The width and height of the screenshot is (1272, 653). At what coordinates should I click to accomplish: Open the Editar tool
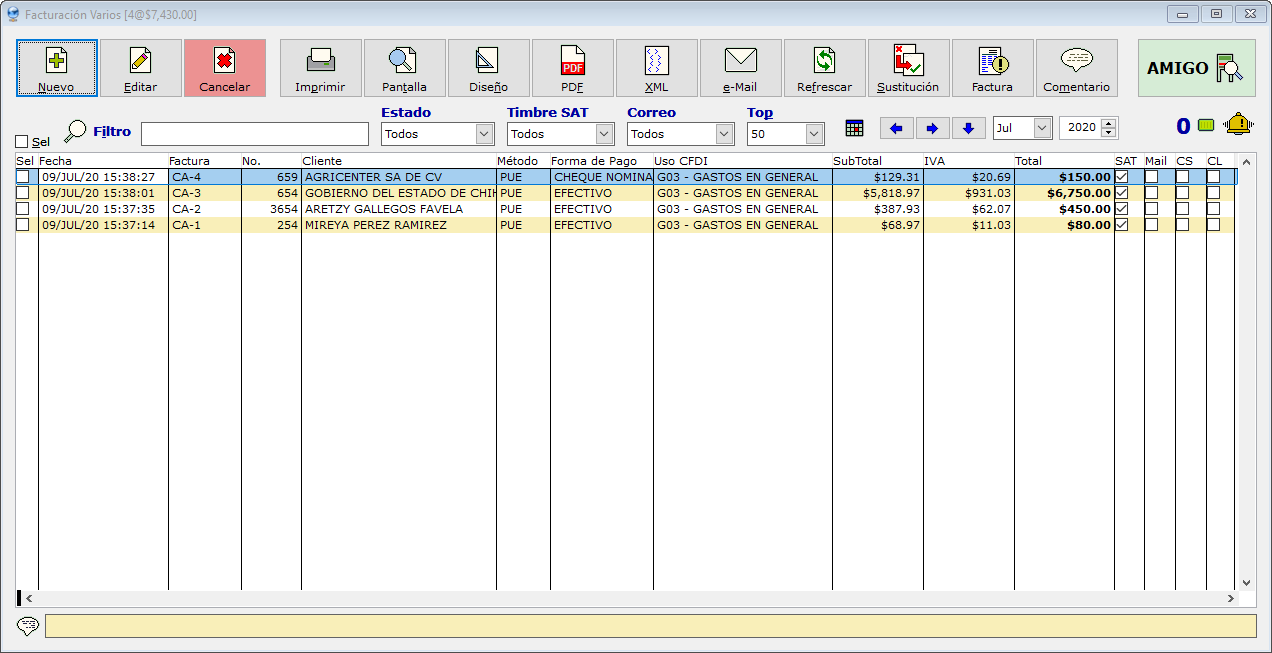140,68
